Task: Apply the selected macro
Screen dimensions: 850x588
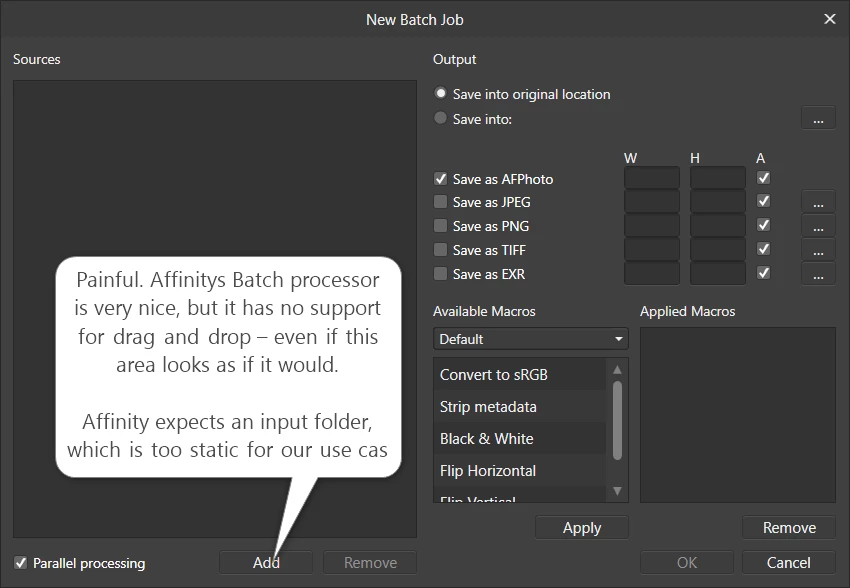Action: point(582,527)
